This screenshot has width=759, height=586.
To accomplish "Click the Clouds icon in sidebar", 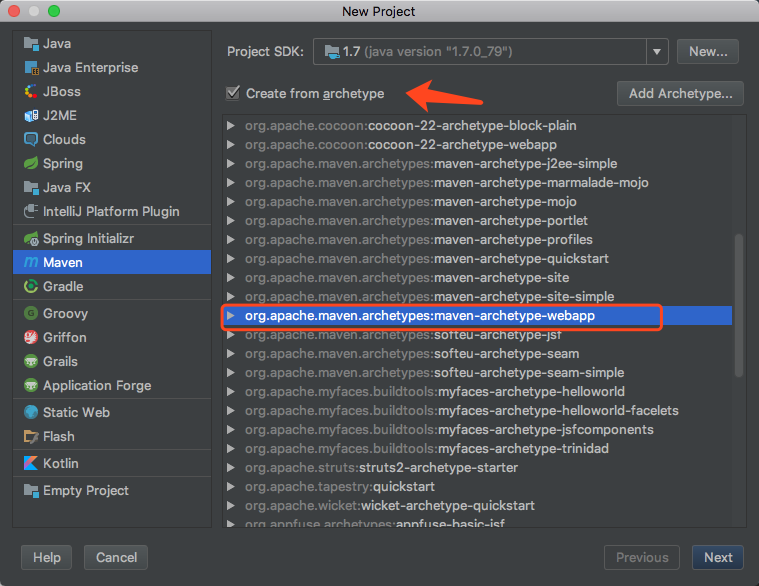I will (x=30, y=140).
